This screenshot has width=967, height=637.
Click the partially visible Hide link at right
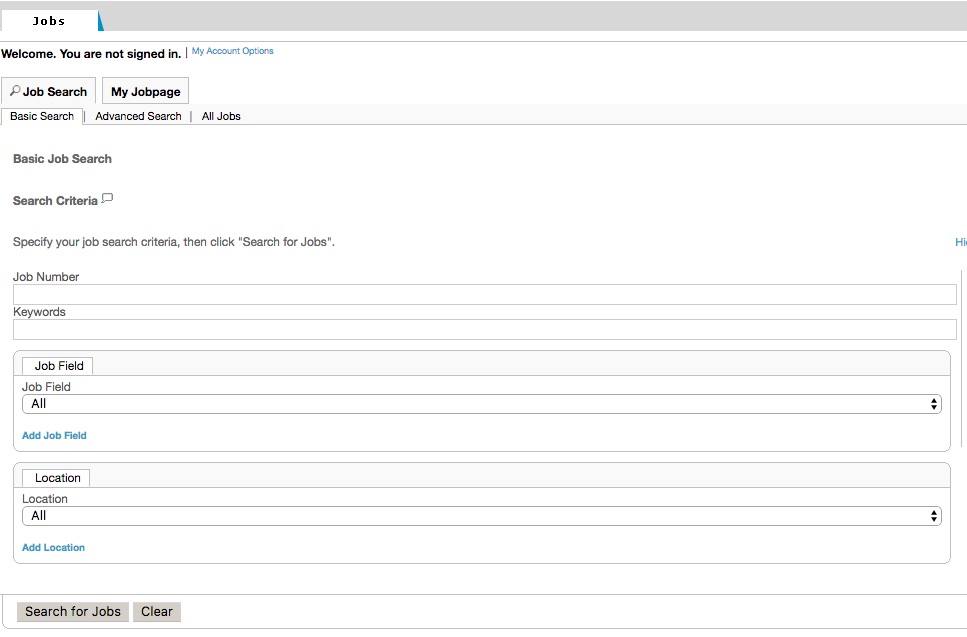point(961,242)
